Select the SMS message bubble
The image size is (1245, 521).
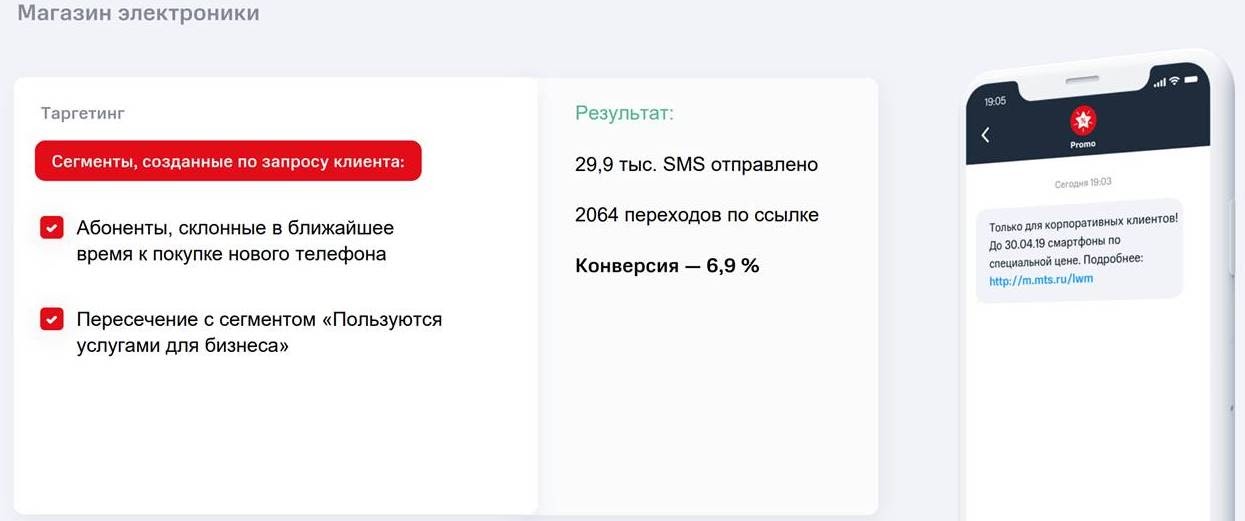[x=1080, y=250]
